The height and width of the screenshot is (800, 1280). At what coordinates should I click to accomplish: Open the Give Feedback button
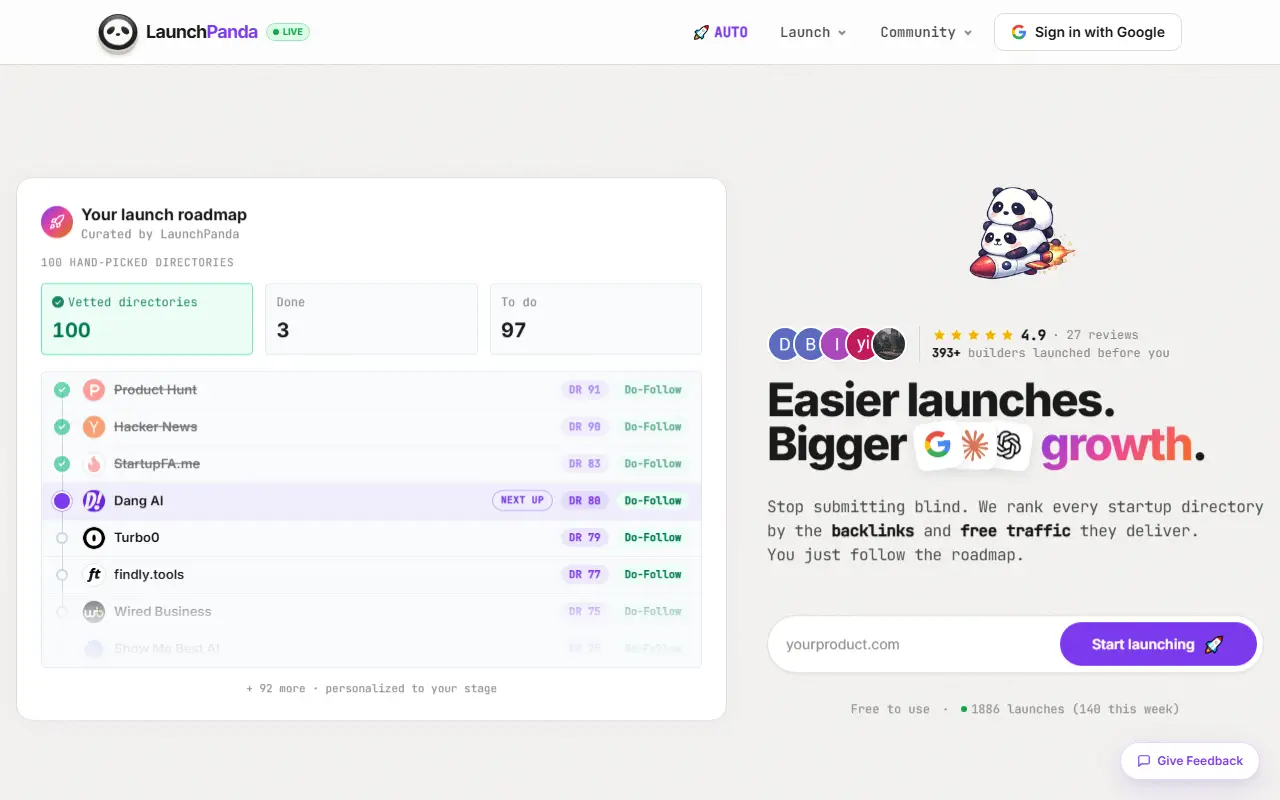click(1190, 761)
